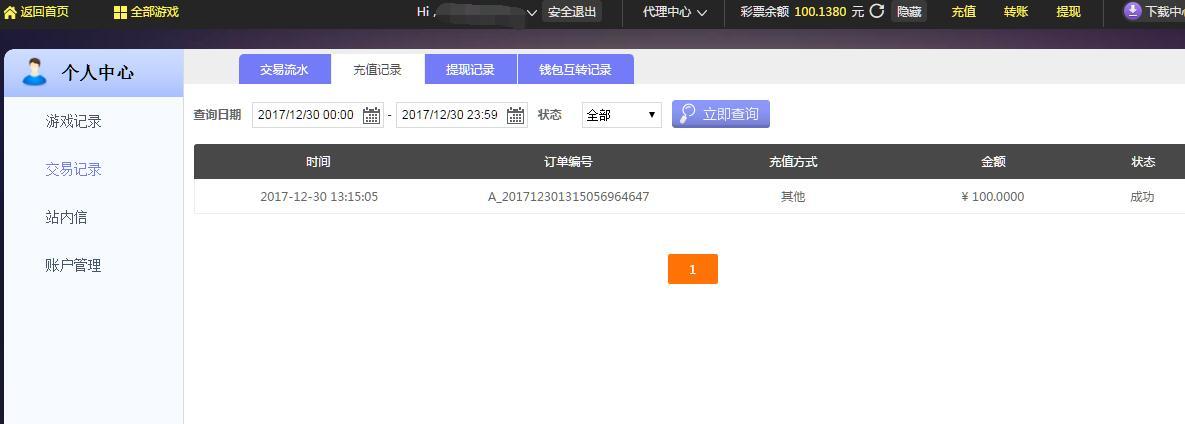The image size is (1185, 424).
Task: Toggle balance visibility with 隐藏
Action: (909, 11)
